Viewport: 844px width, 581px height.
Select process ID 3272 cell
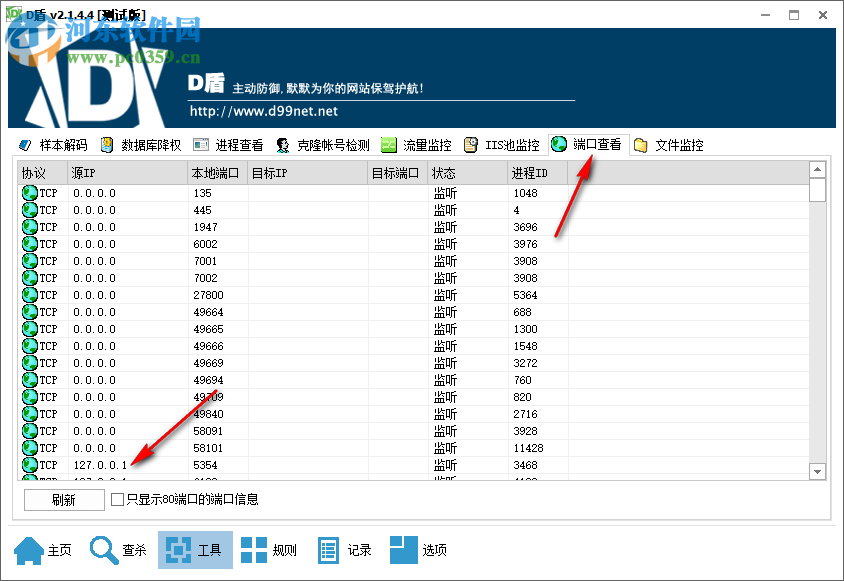coord(525,363)
